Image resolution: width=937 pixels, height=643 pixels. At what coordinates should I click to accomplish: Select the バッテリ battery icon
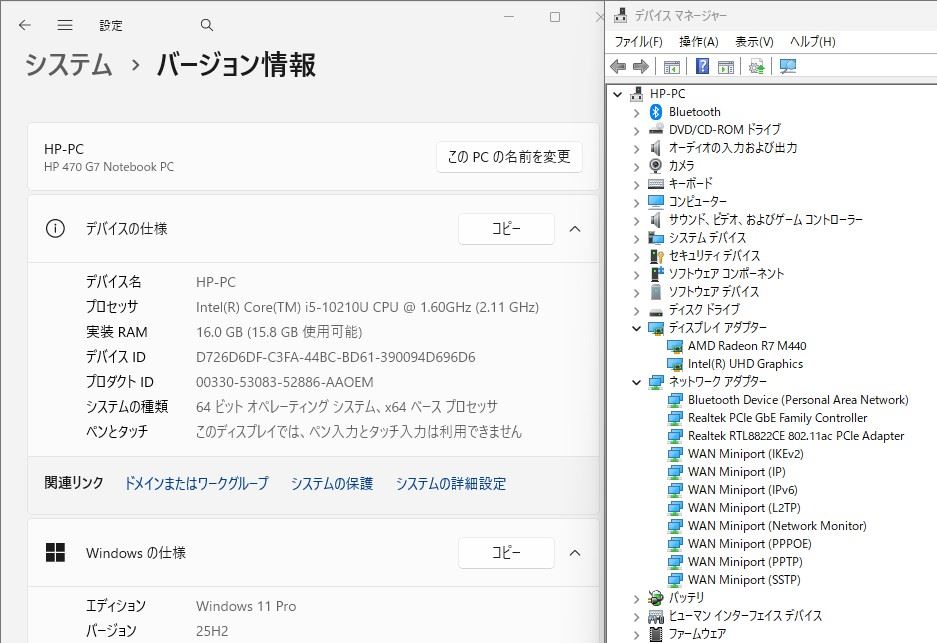[656, 598]
